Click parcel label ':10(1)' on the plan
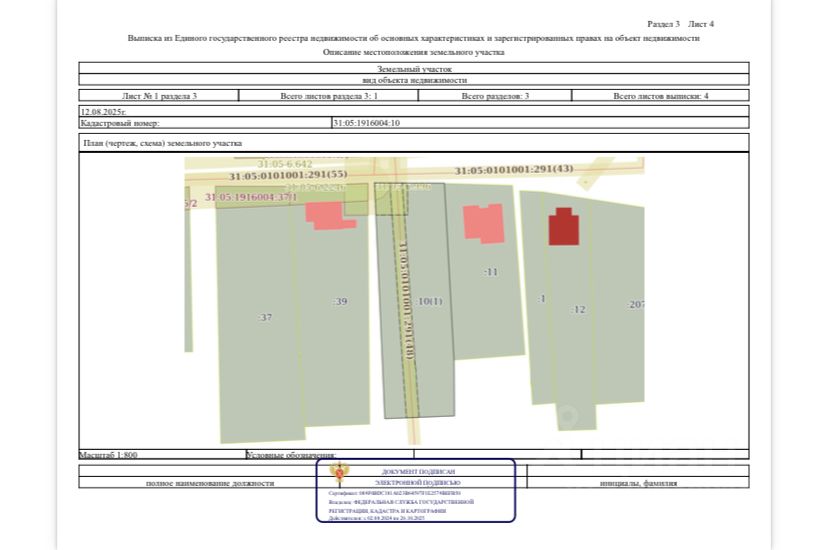This screenshot has height=550, width=828. [x=429, y=301]
